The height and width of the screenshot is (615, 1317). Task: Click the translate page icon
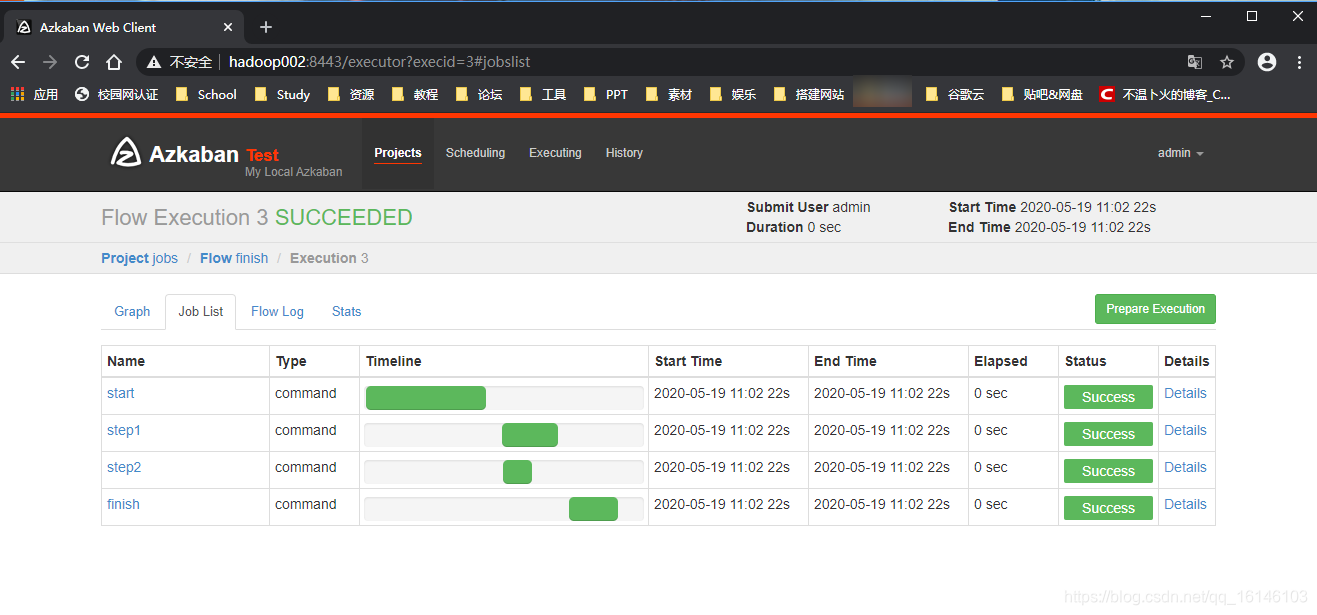coord(1195,62)
